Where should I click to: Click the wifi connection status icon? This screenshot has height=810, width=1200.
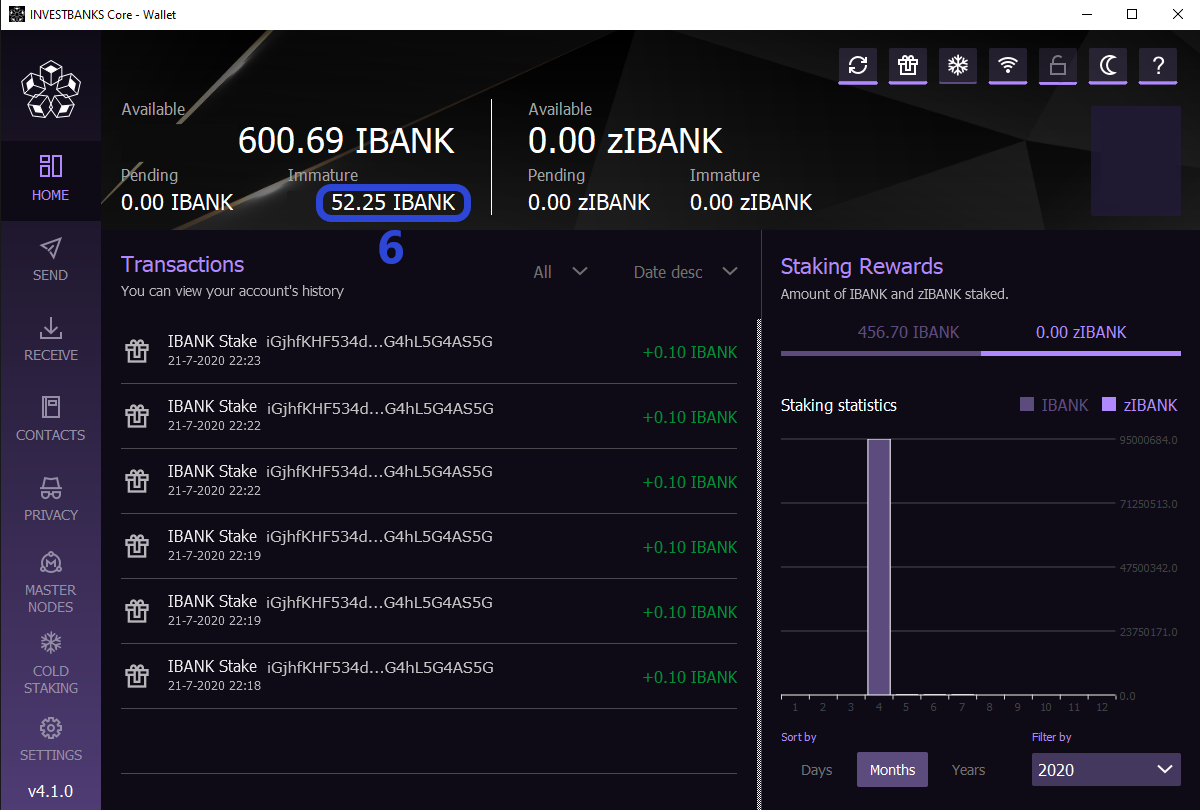1008,66
